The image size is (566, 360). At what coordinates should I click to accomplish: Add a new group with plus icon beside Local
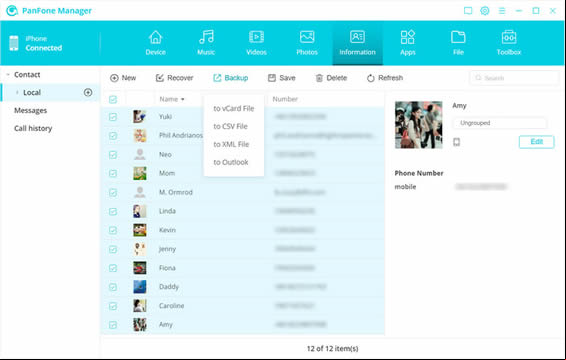[88, 92]
